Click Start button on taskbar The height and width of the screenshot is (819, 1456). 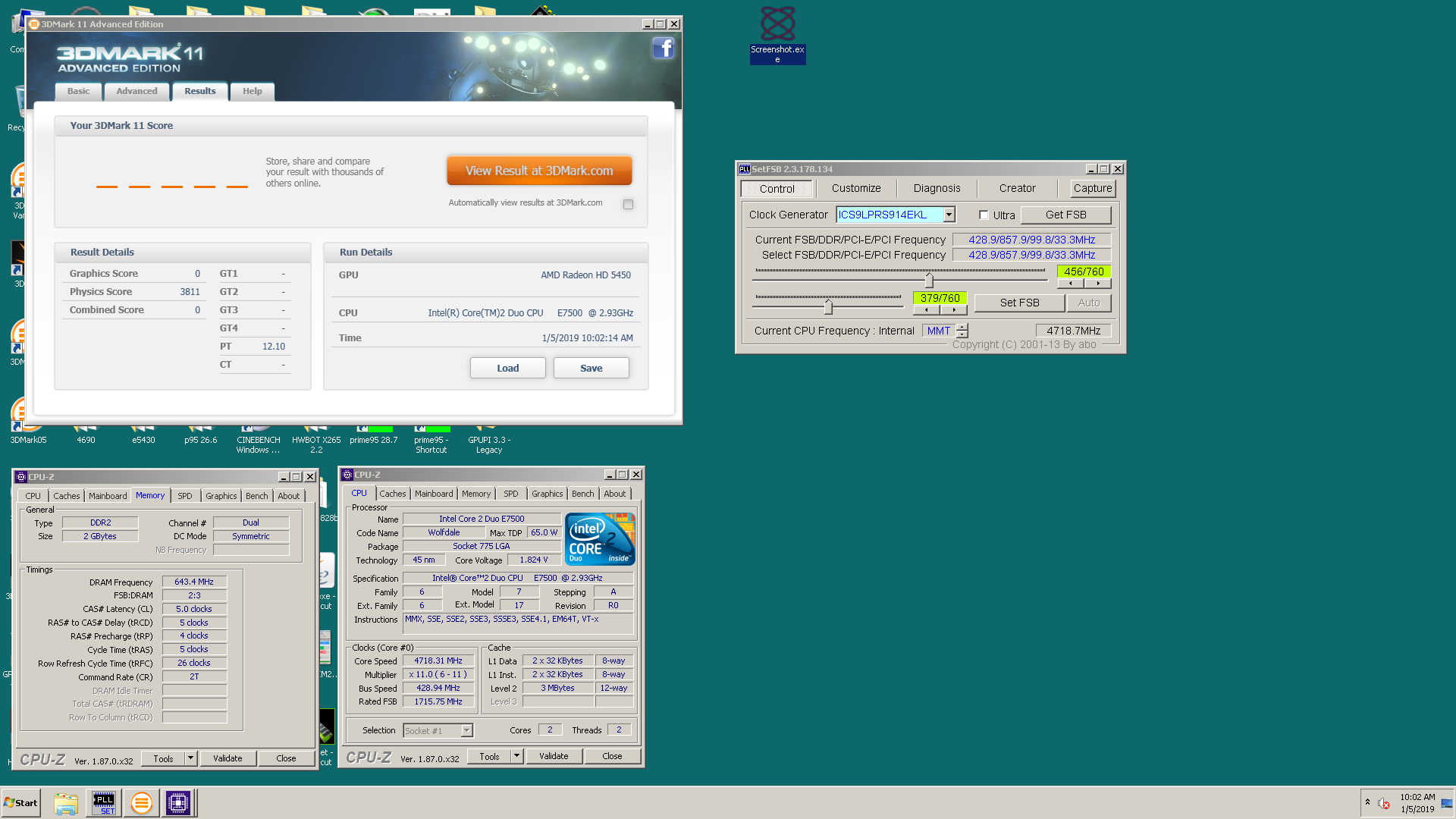(21, 803)
